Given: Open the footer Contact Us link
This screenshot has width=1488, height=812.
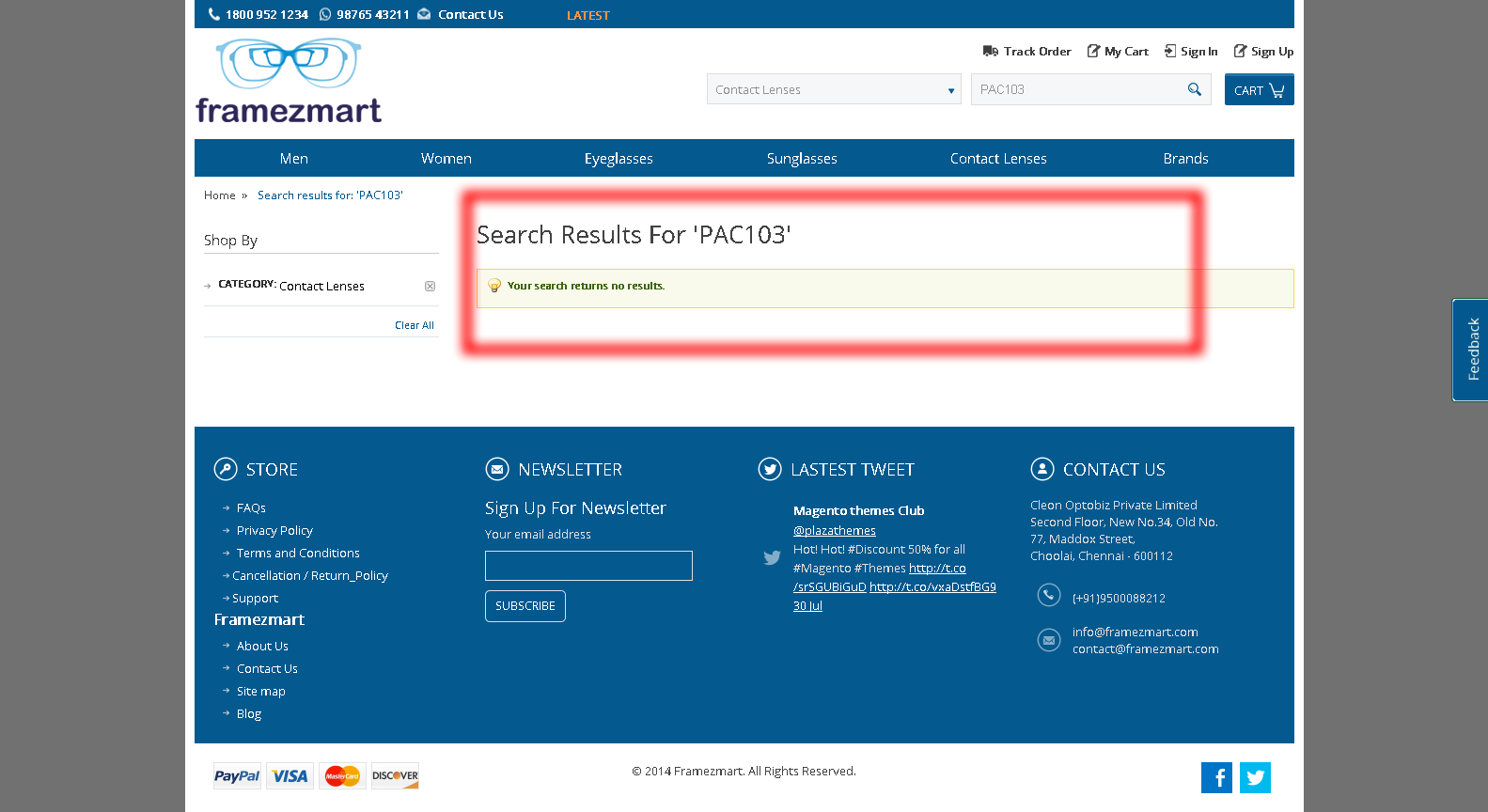Looking at the screenshot, I should (x=267, y=669).
